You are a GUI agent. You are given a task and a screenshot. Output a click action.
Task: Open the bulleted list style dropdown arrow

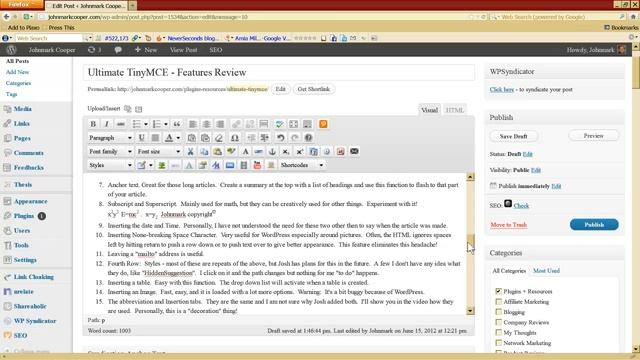pyautogui.click(x=146, y=124)
